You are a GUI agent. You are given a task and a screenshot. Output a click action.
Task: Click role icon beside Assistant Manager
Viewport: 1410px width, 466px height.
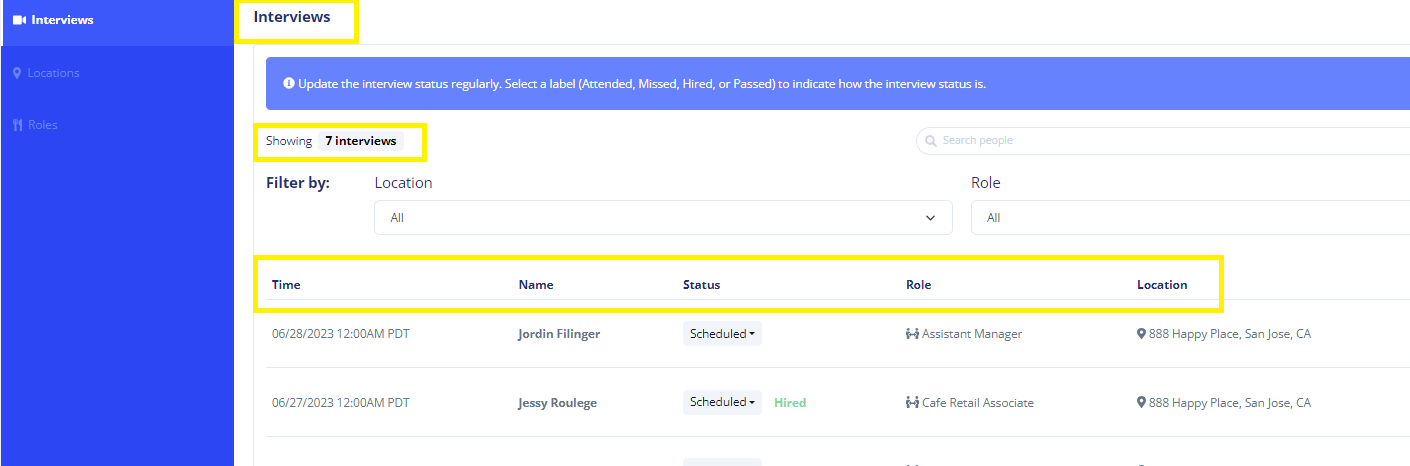point(911,334)
